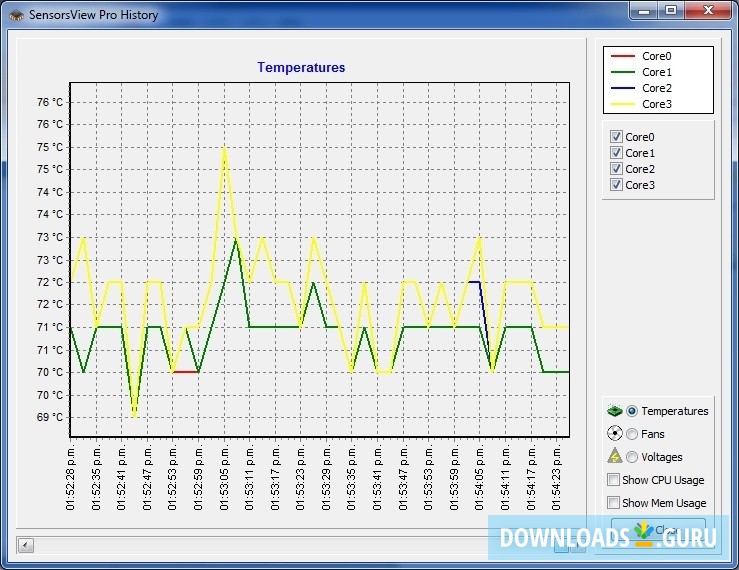Image resolution: width=739 pixels, height=570 pixels.
Task: Select the Fans radio button
Action: point(632,434)
